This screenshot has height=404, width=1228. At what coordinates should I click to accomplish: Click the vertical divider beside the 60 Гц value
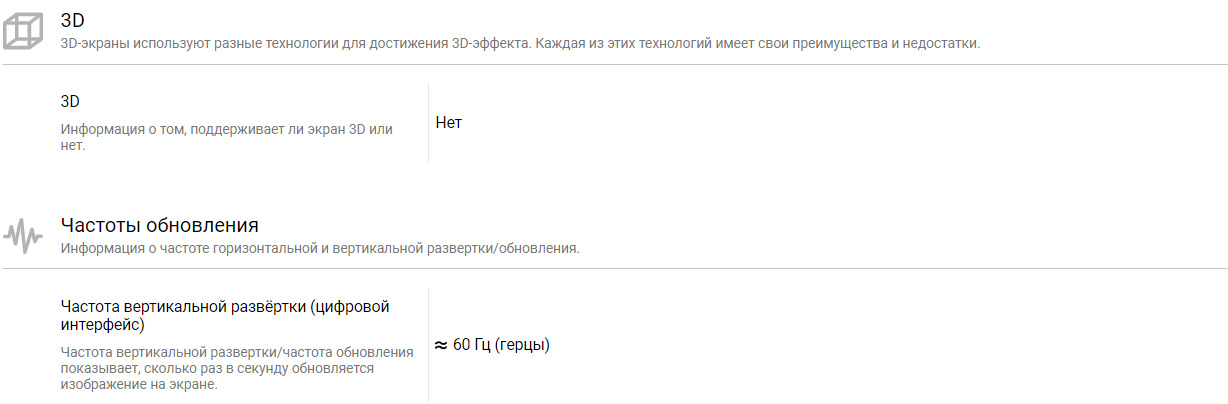pyautogui.click(x=428, y=345)
